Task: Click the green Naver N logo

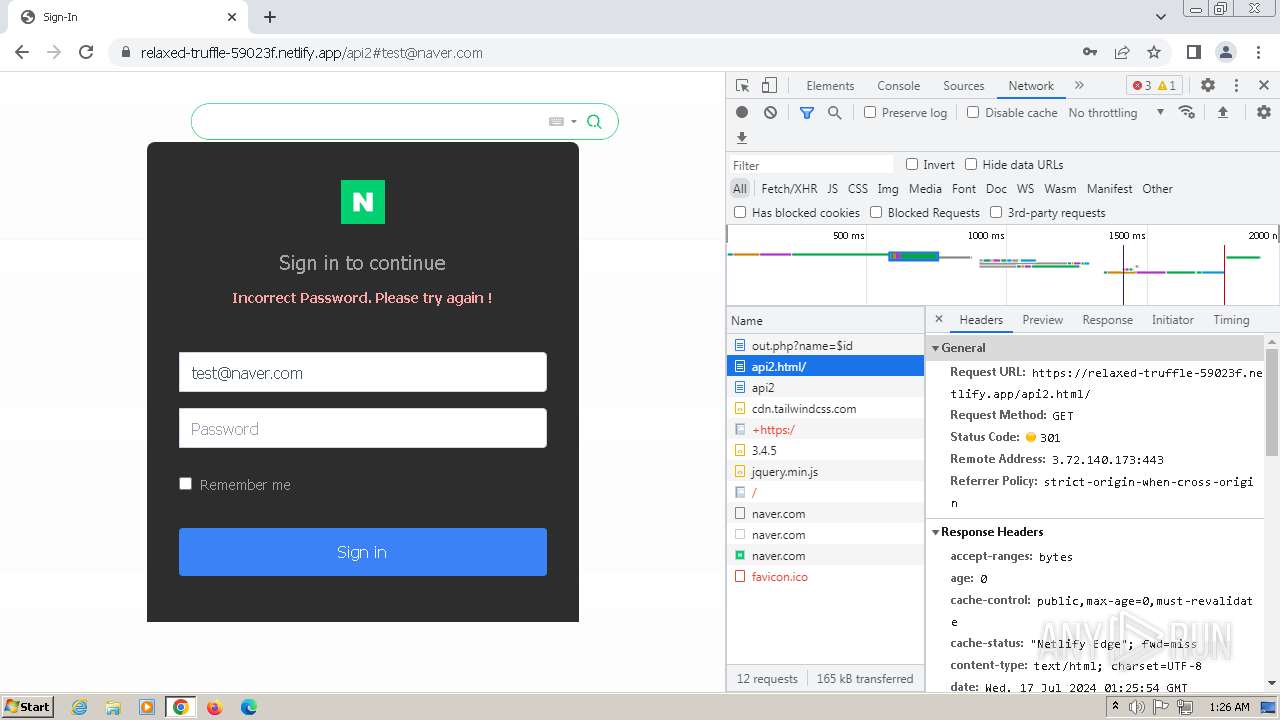Action: coord(363,202)
